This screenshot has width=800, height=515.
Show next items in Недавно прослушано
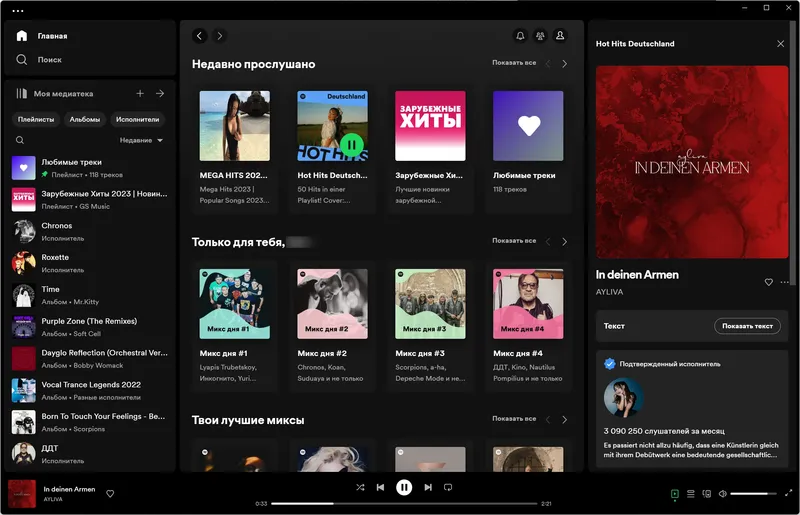(x=564, y=64)
